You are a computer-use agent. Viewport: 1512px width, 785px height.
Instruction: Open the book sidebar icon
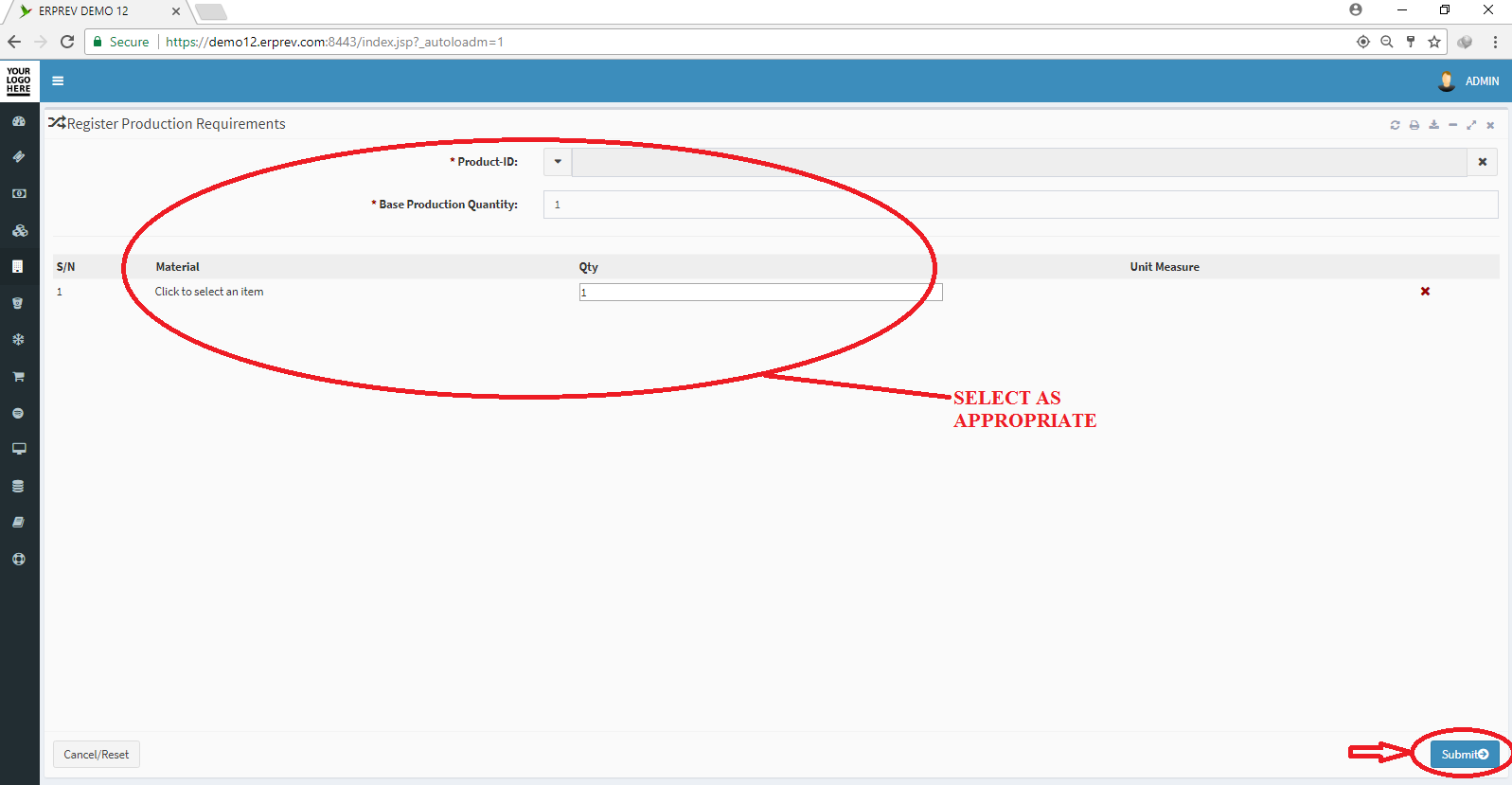(18, 522)
